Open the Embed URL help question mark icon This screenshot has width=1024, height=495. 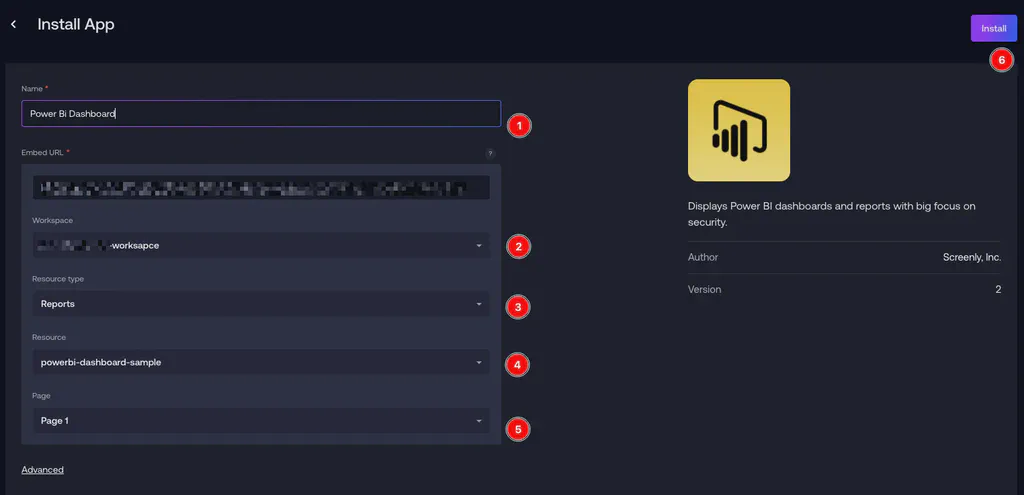[x=490, y=154]
